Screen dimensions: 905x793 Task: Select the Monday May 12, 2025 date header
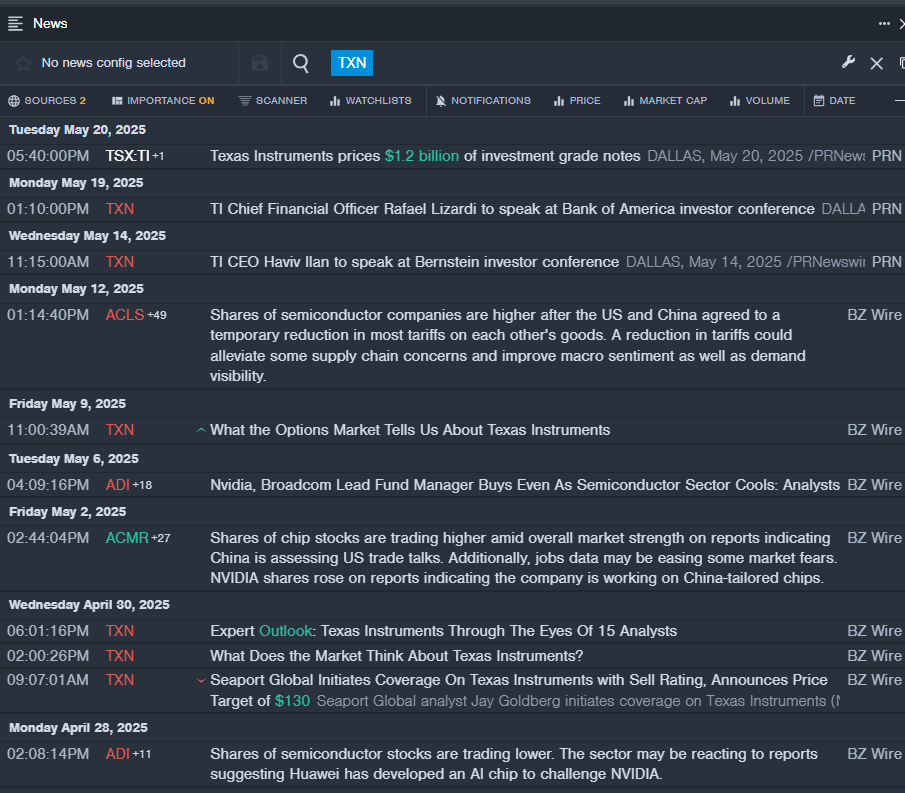76,289
